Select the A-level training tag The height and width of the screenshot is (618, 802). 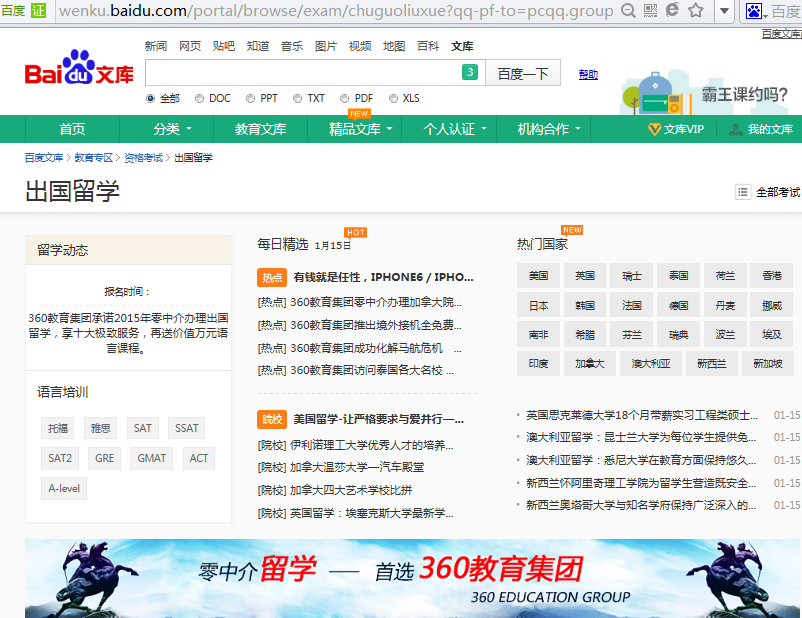(x=64, y=489)
